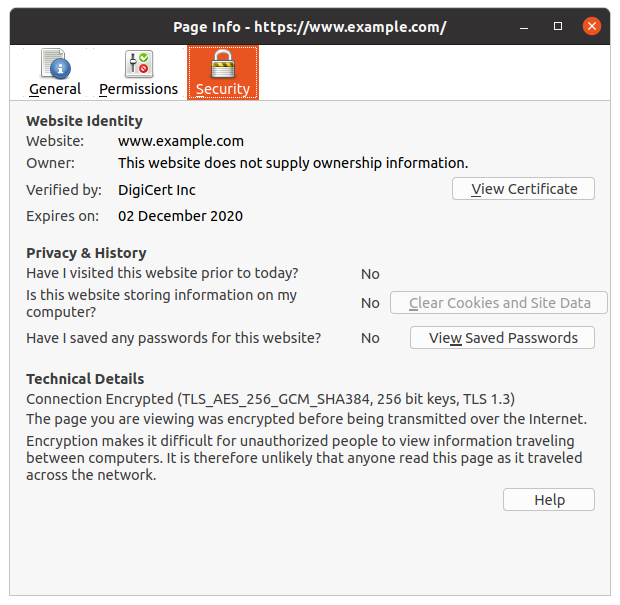
Task: Minimize the Page Info window
Action: pos(524,27)
